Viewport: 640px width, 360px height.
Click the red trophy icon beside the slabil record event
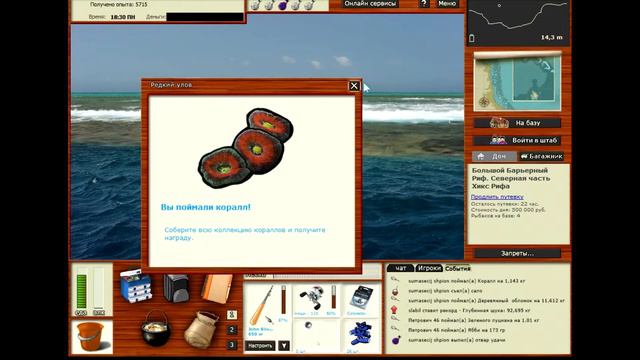pyautogui.click(x=394, y=310)
